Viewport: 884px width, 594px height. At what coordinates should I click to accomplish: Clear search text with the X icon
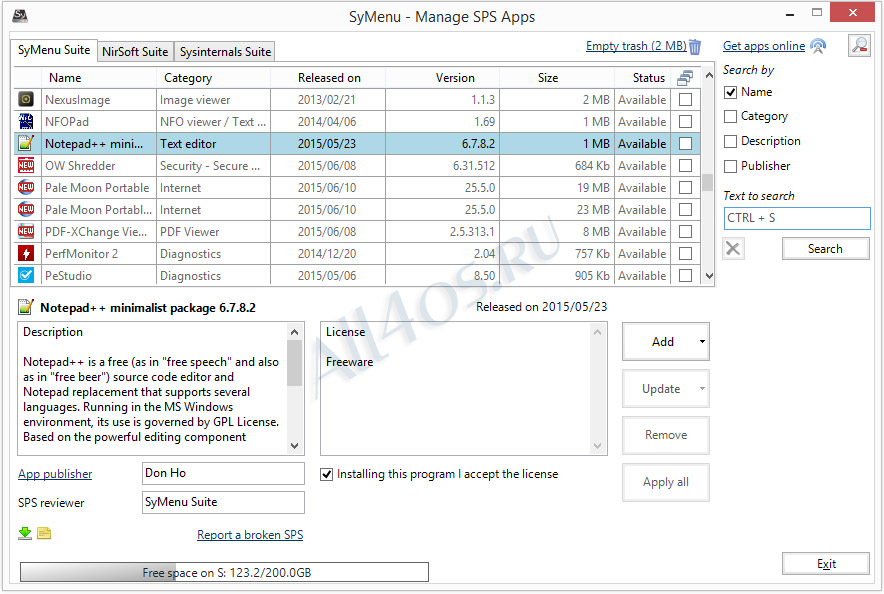tap(733, 249)
